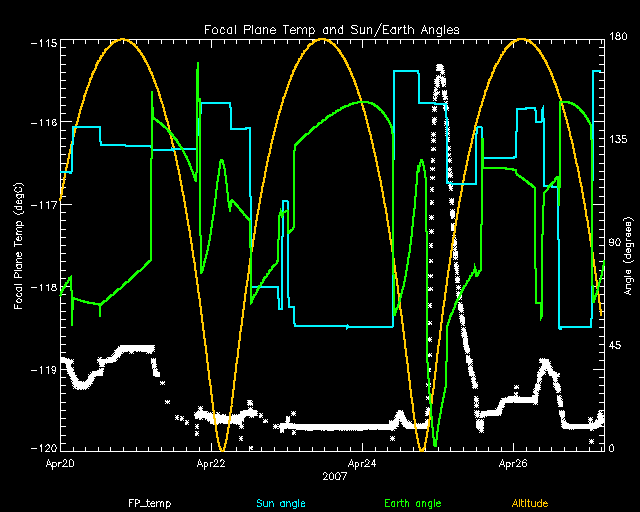This screenshot has height=512, width=640.
Task: Click the 2007 year label under the x-axis
Action: [335, 476]
